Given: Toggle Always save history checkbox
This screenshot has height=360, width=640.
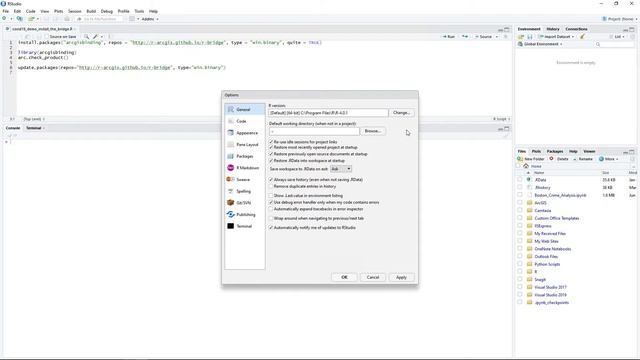Looking at the screenshot, I should [271, 180].
